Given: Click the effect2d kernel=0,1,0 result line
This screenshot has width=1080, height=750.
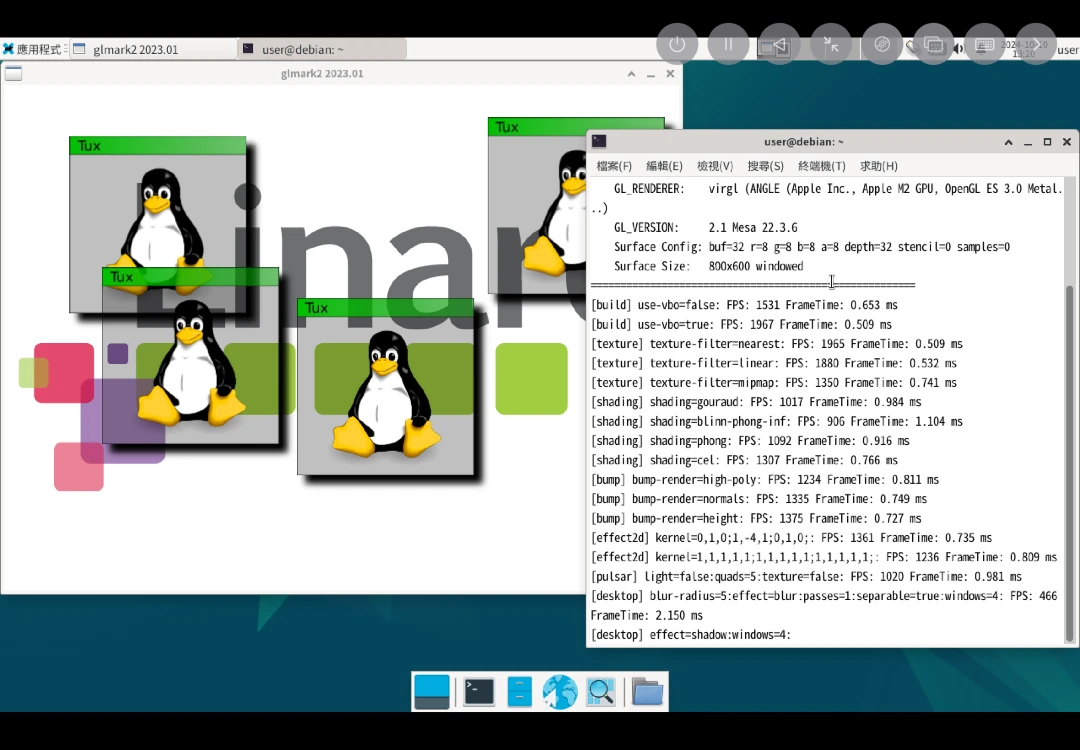Looking at the screenshot, I should [791, 537].
